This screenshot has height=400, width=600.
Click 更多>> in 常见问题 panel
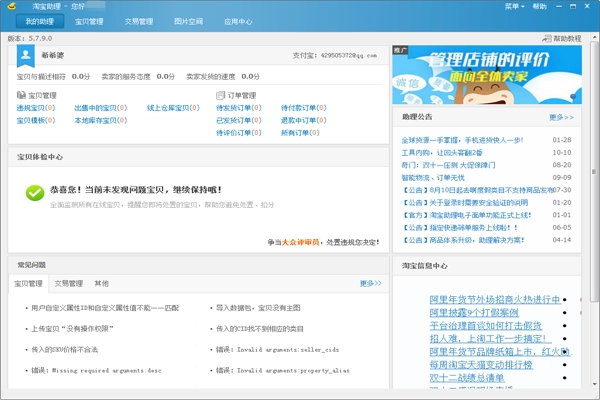[370, 283]
